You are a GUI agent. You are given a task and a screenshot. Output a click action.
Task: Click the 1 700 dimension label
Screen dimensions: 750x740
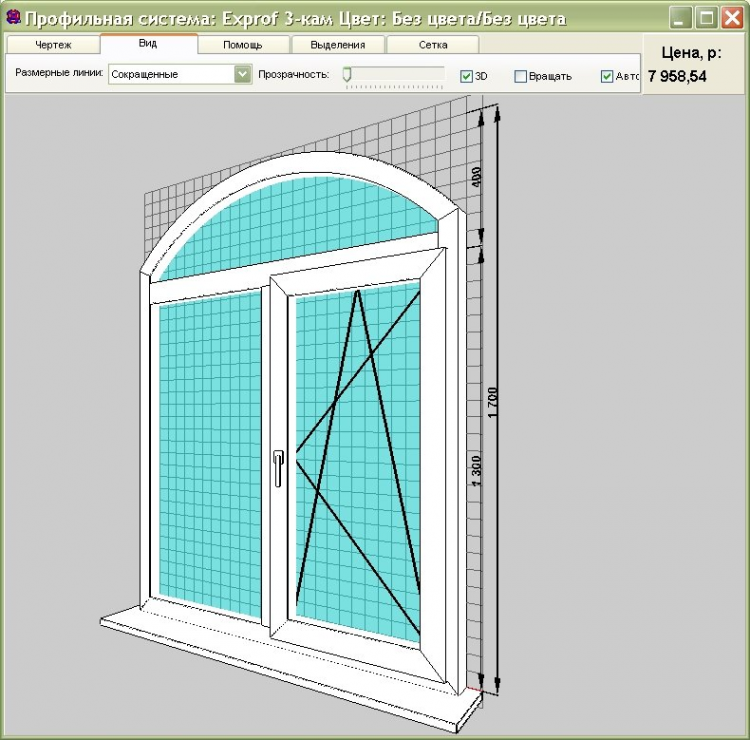[x=493, y=402]
